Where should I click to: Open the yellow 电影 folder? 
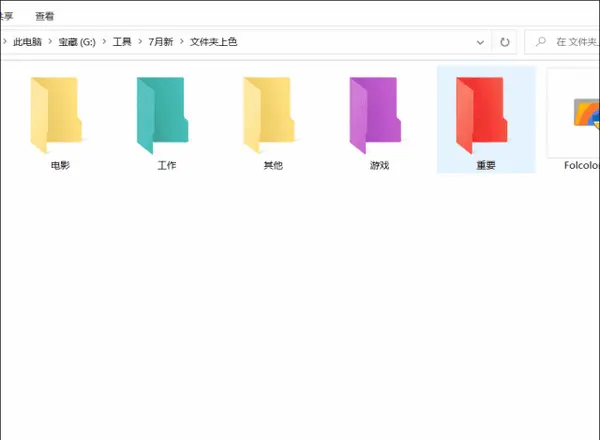click(59, 116)
